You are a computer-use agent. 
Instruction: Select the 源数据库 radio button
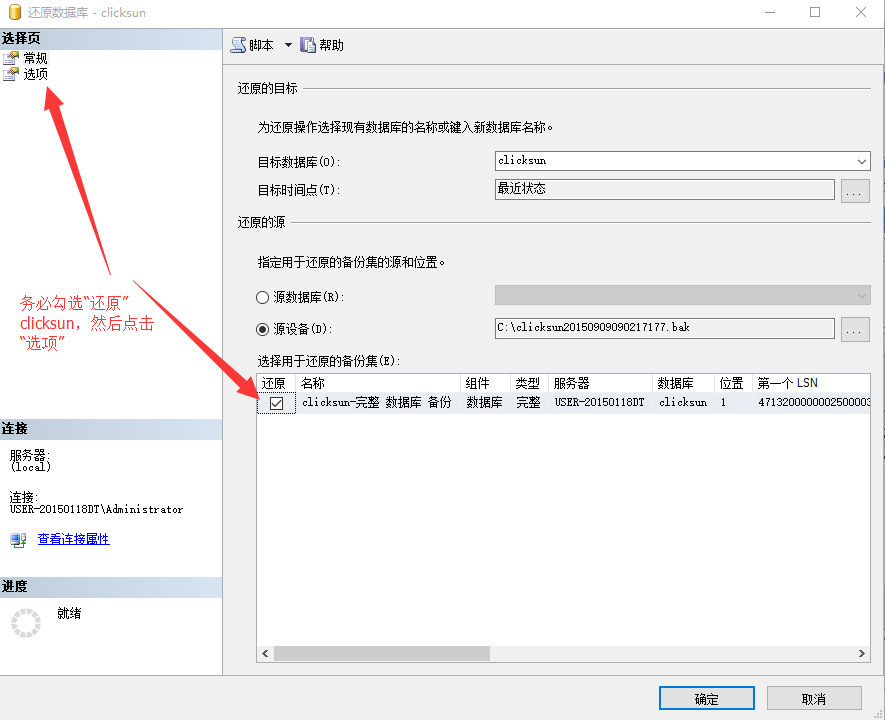pyautogui.click(x=264, y=297)
